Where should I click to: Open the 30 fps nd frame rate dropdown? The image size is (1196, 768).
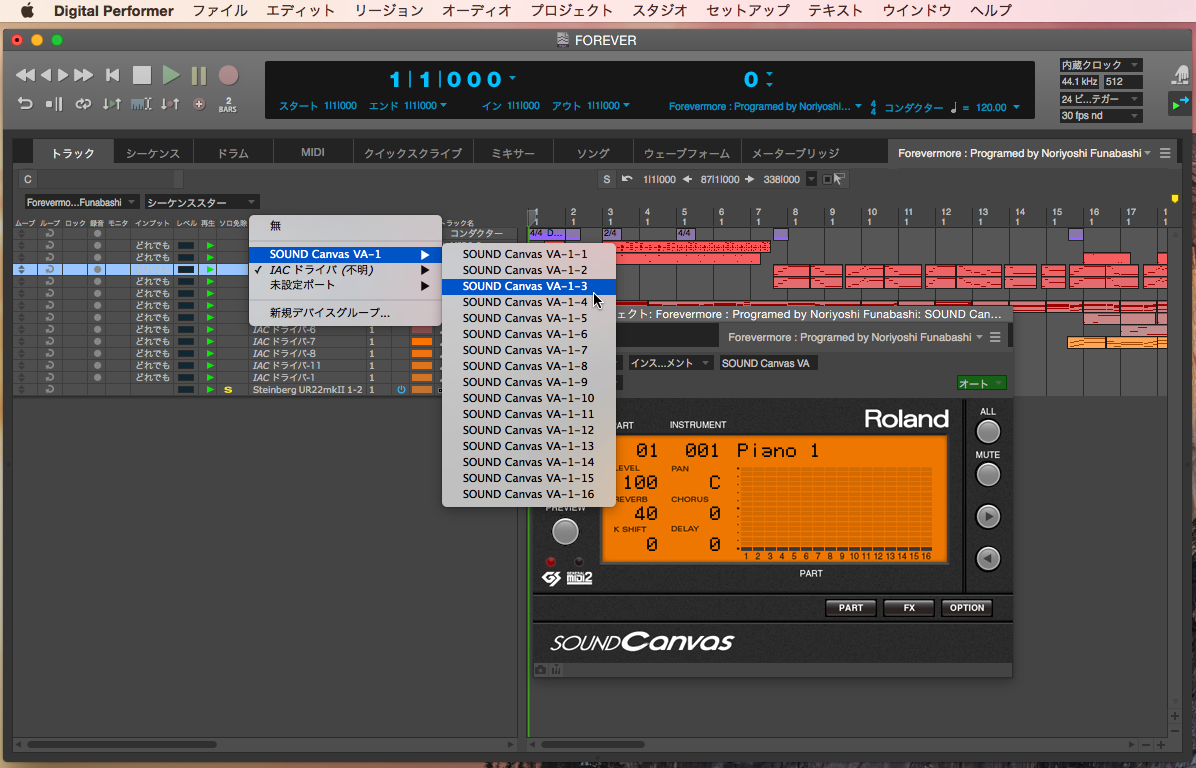pos(1100,115)
